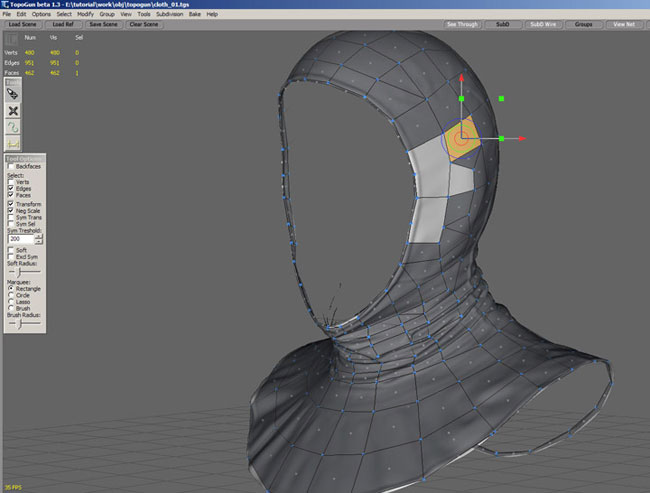Enable the Excl Sym checkbox

[11, 257]
